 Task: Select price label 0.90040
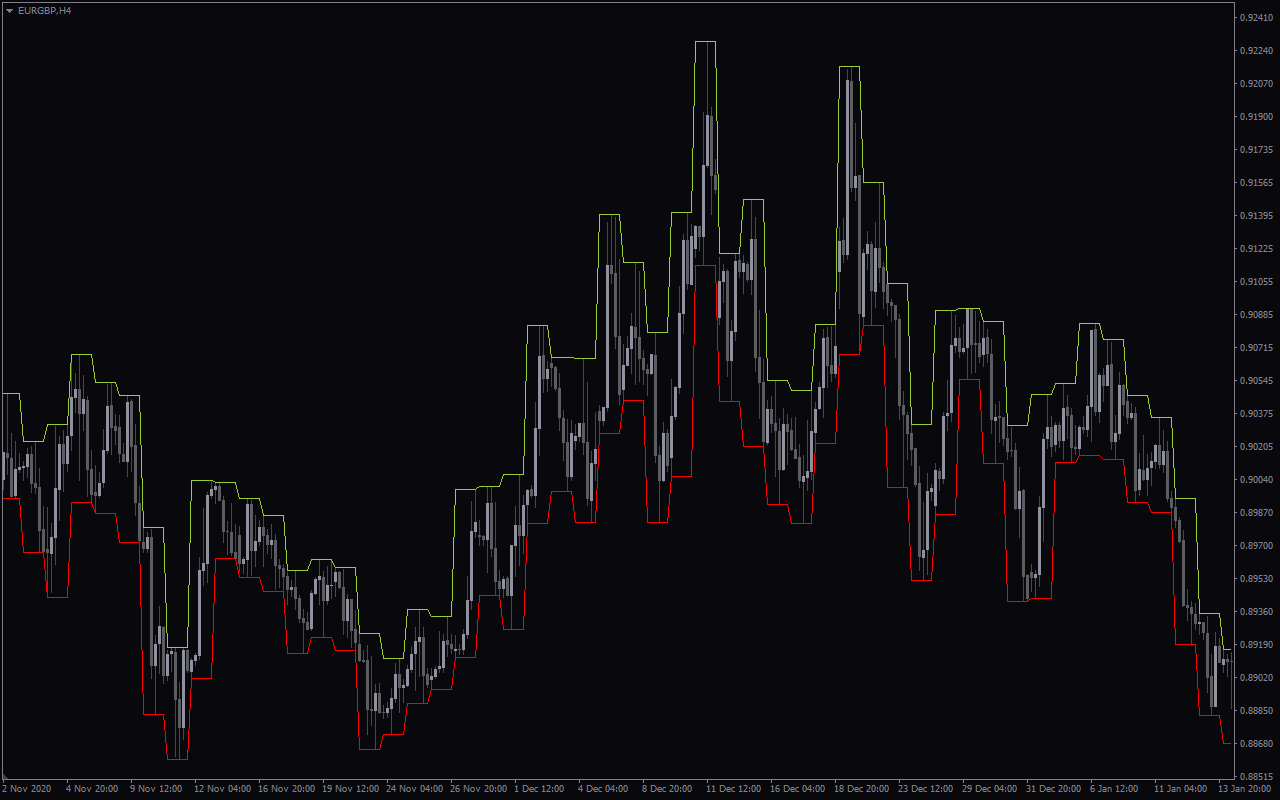[1255, 480]
